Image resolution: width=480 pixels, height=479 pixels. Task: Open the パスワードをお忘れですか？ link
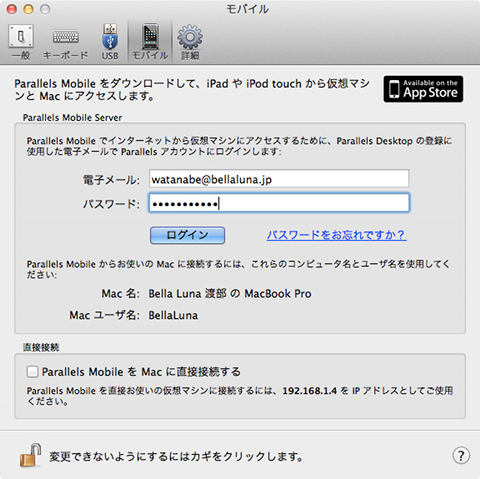(336, 235)
